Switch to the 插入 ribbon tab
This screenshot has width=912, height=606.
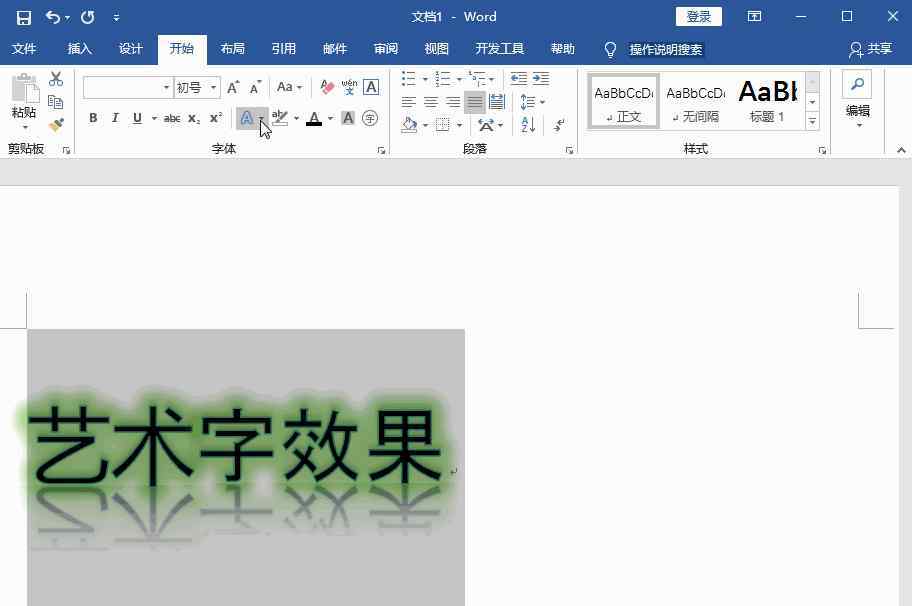click(79, 49)
